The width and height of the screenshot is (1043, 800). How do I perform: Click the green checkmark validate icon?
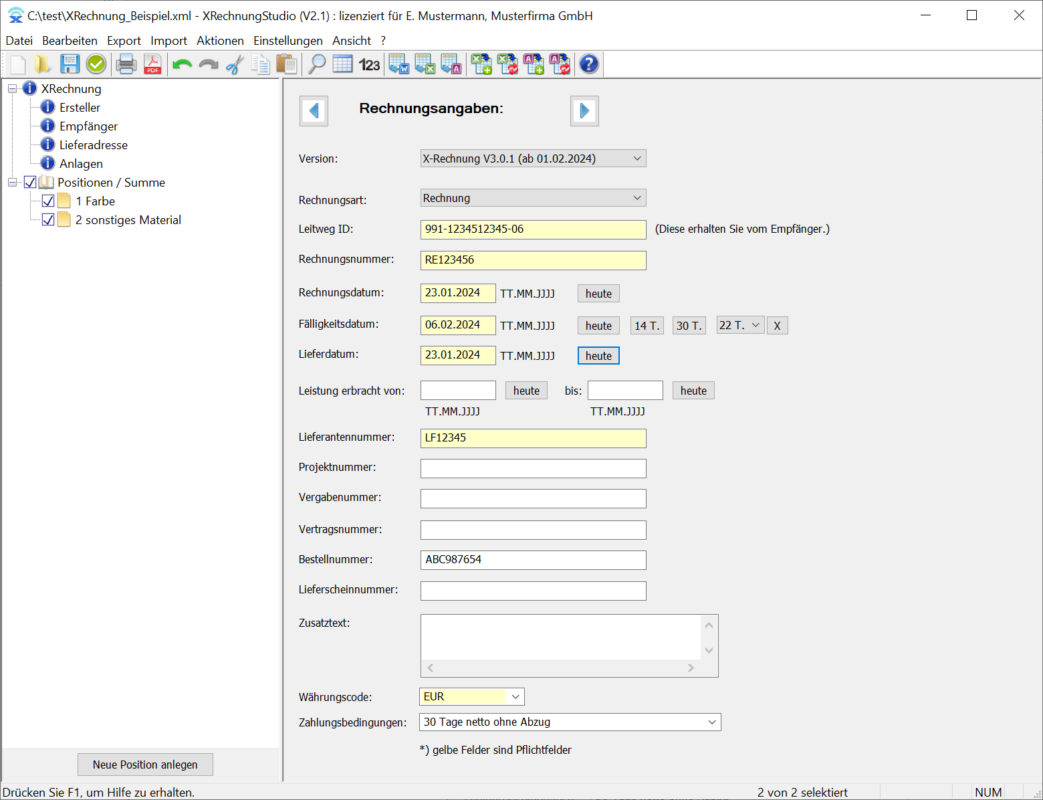tap(96, 65)
